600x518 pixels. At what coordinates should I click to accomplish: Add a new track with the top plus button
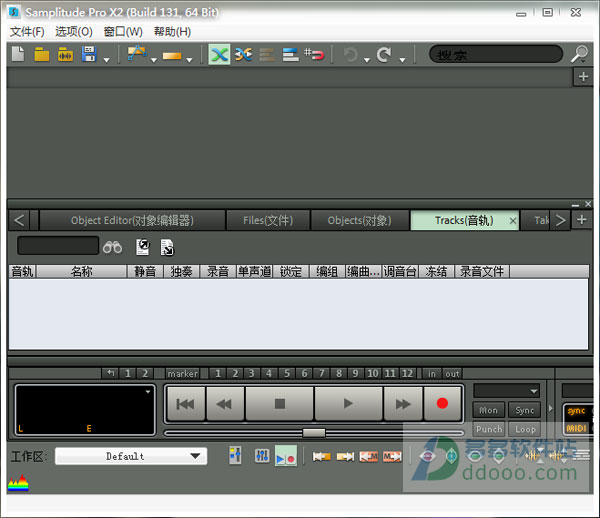tap(583, 77)
